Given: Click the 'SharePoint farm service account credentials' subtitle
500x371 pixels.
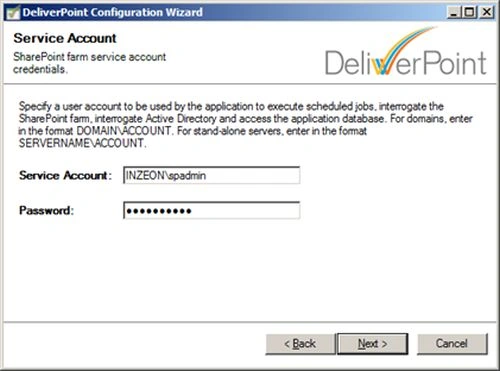Looking at the screenshot, I should 89,63.
